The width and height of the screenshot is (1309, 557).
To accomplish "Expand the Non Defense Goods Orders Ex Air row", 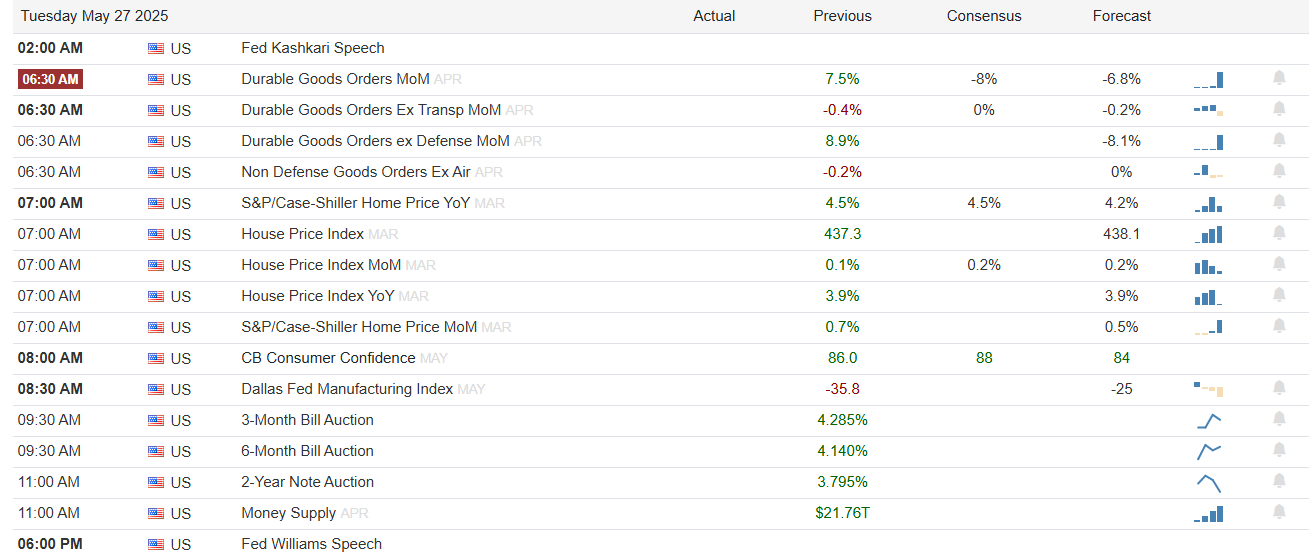I will (x=660, y=172).
